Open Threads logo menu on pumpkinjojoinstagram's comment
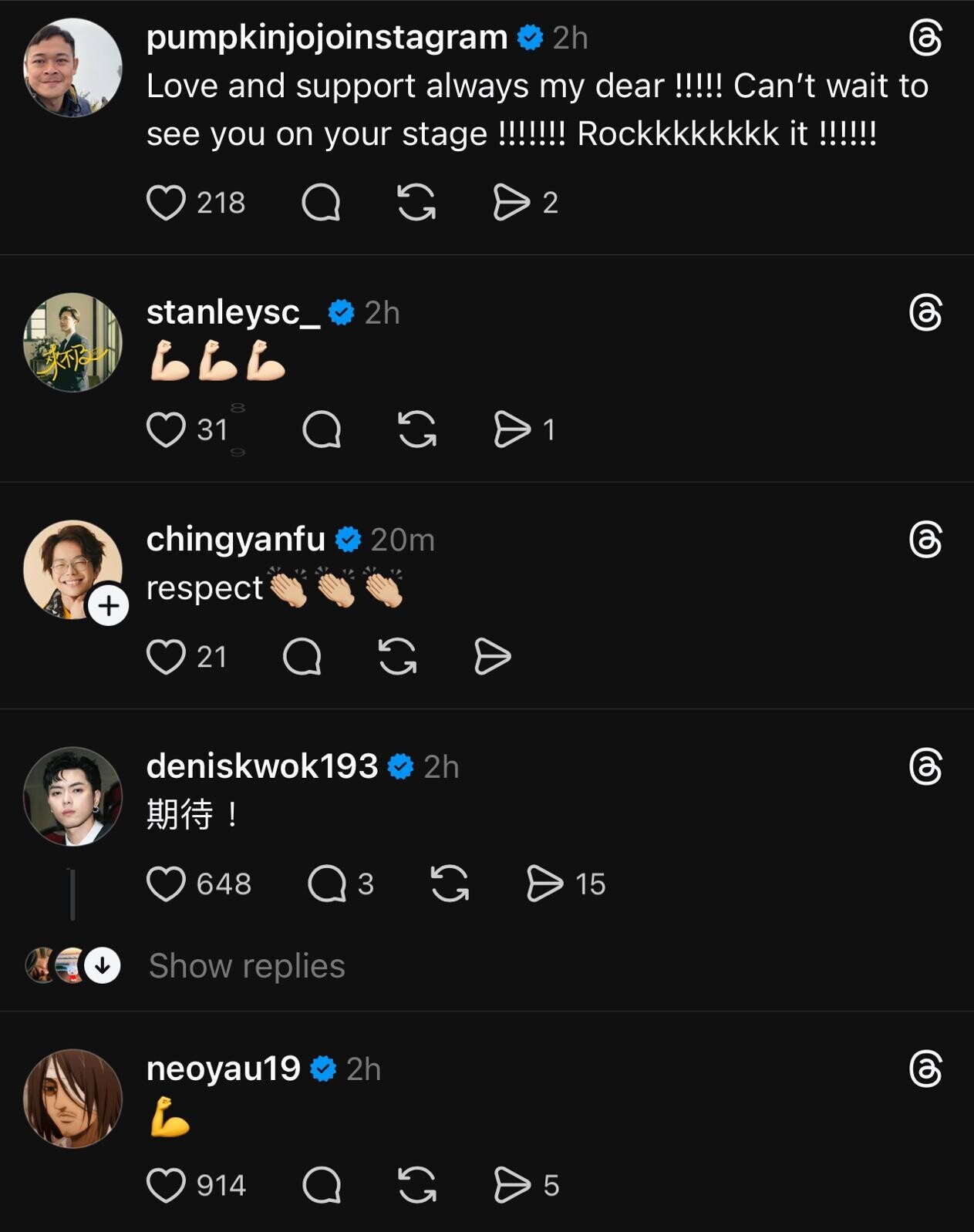 [925, 38]
